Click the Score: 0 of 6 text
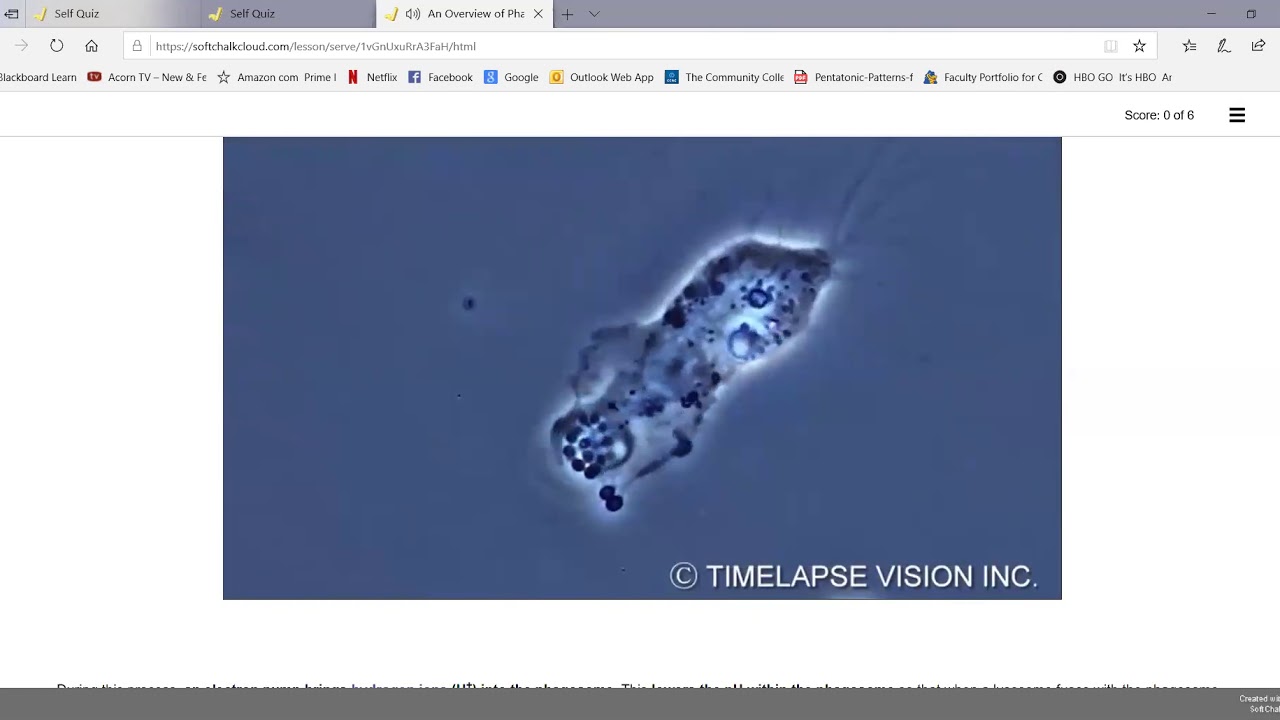 (x=1159, y=115)
